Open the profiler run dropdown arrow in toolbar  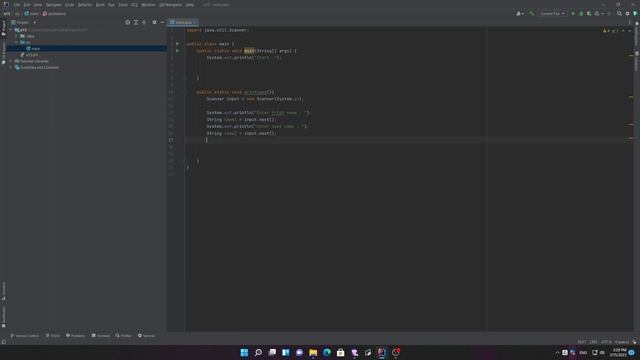tap(603, 13)
